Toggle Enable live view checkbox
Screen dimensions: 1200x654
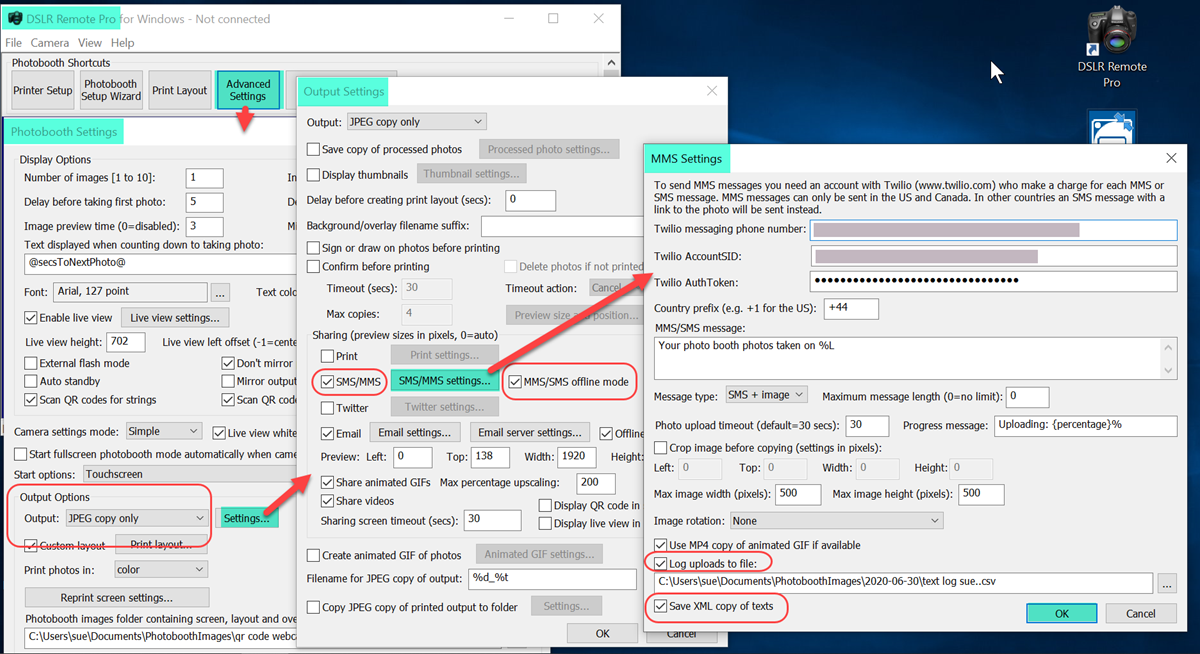coord(31,318)
